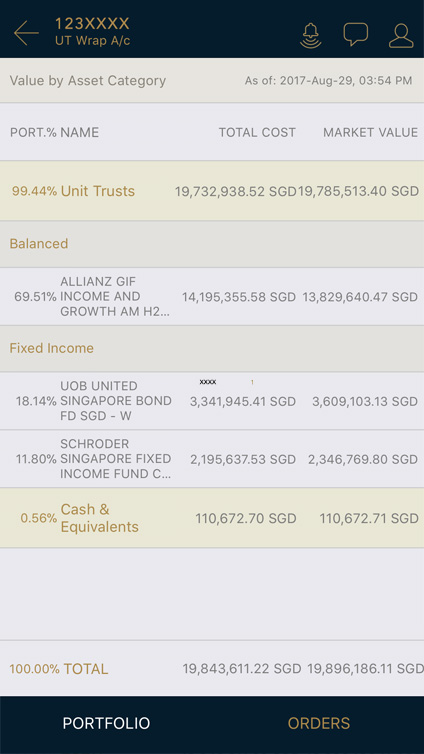This screenshot has height=754, width=424.
Task: Click the NAME column header
Action: (x=79, y=132)
